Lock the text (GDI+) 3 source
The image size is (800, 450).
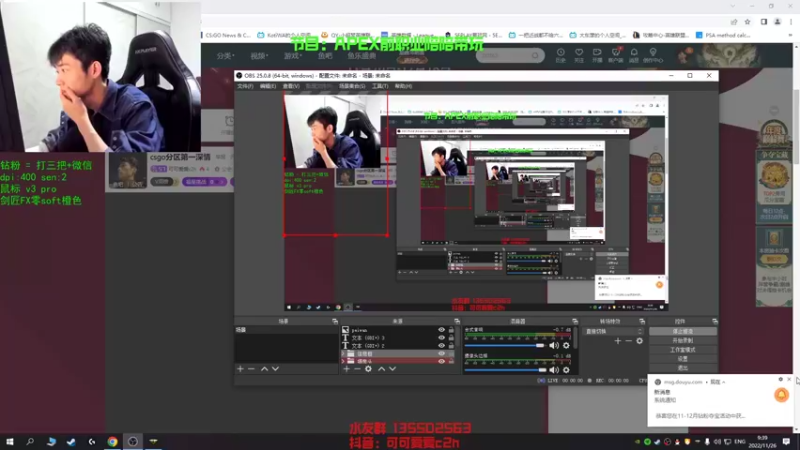(451, 338)
